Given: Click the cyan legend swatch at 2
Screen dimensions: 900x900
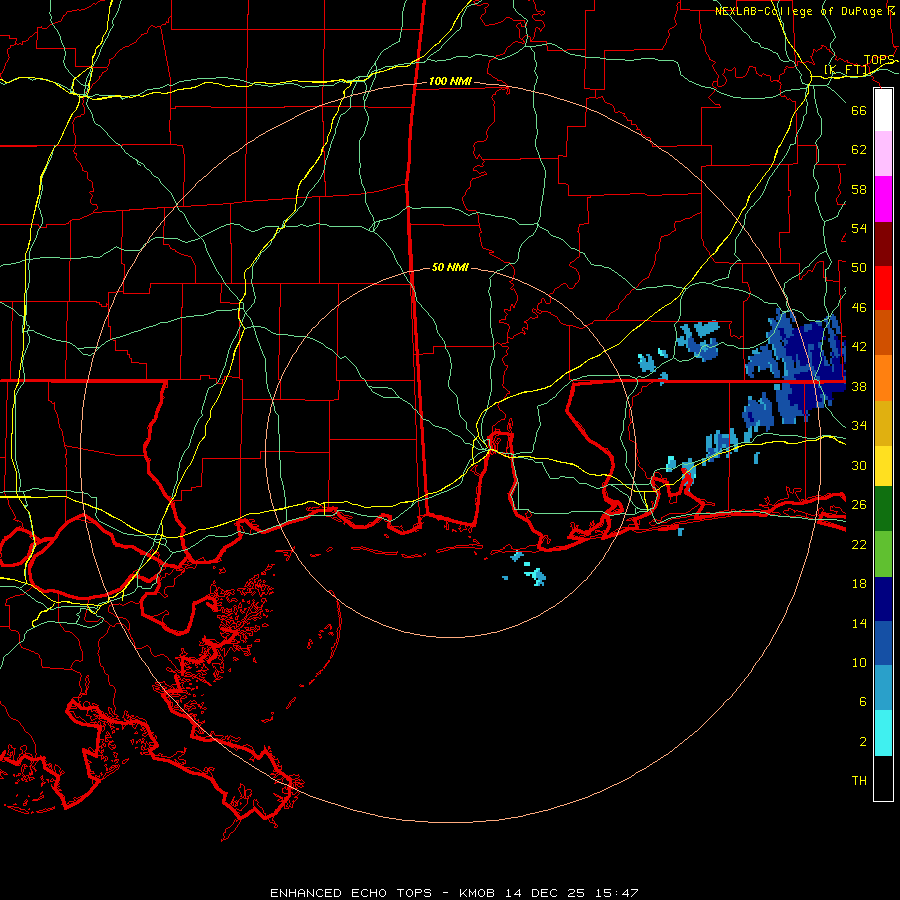Looking at the screenshot, I should pyautogui.click(x=883, y=733).
